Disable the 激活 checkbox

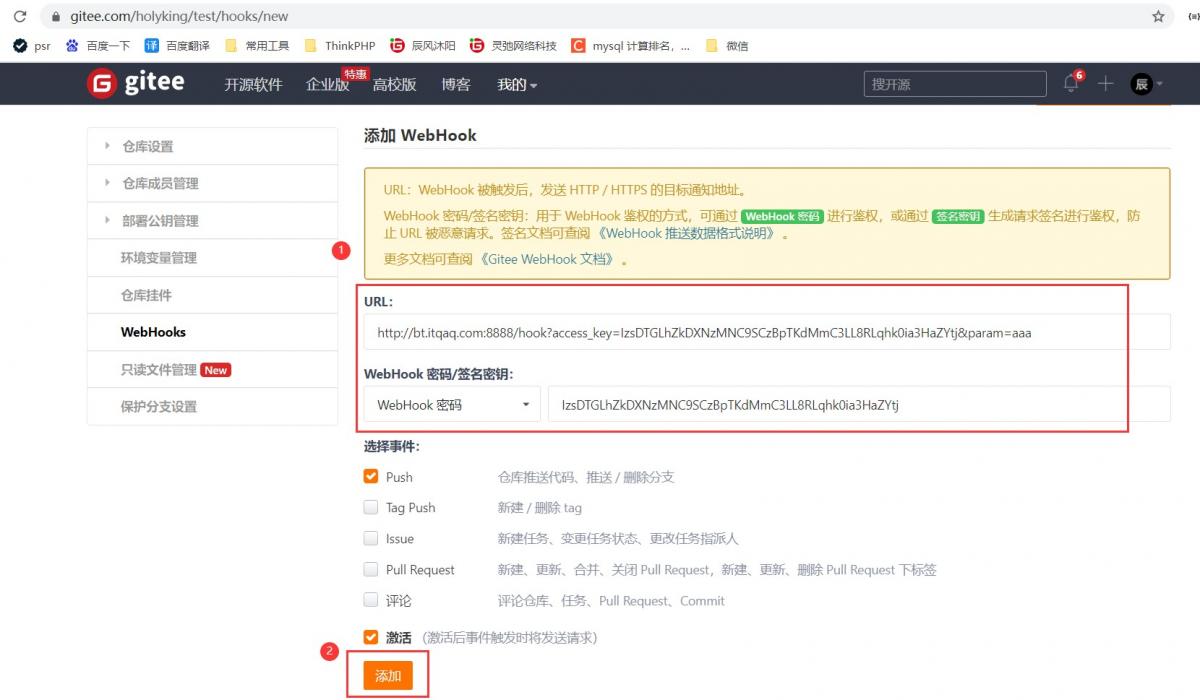coord(370,637)
